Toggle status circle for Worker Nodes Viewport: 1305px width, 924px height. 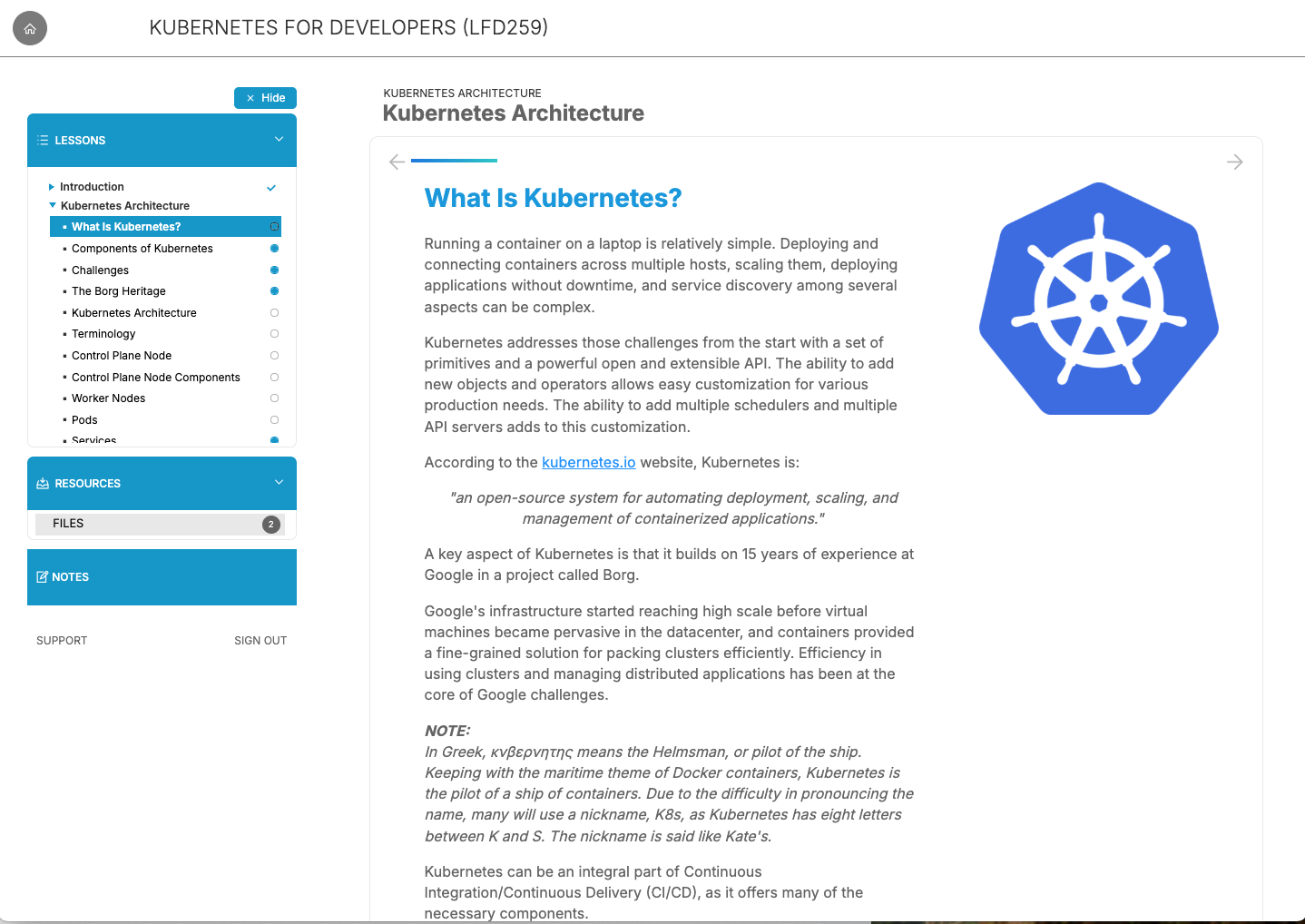pos(274,398)
